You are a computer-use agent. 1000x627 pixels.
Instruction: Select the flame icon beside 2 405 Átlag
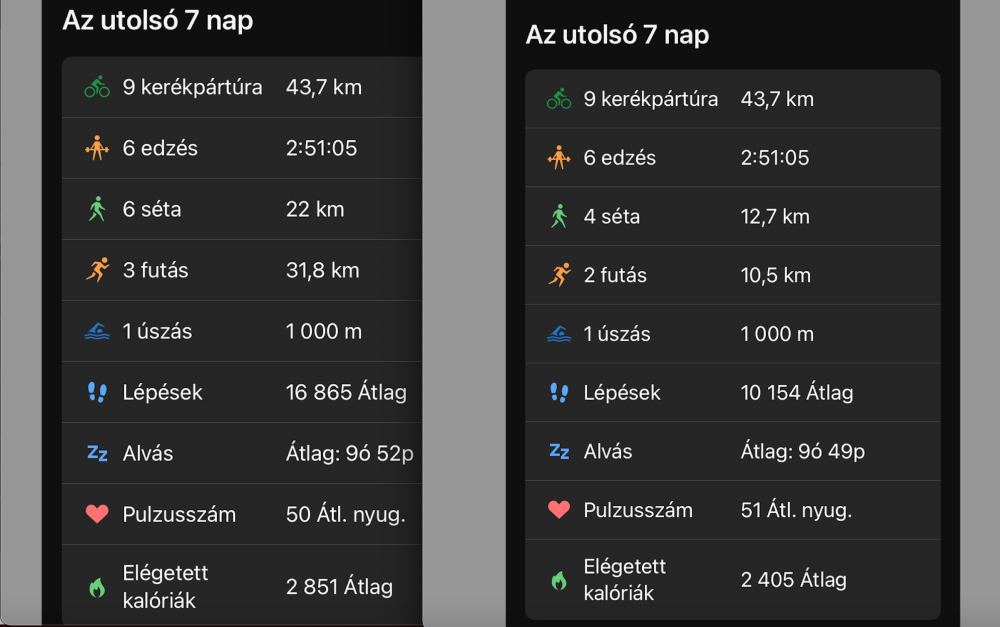pos(559,580)
